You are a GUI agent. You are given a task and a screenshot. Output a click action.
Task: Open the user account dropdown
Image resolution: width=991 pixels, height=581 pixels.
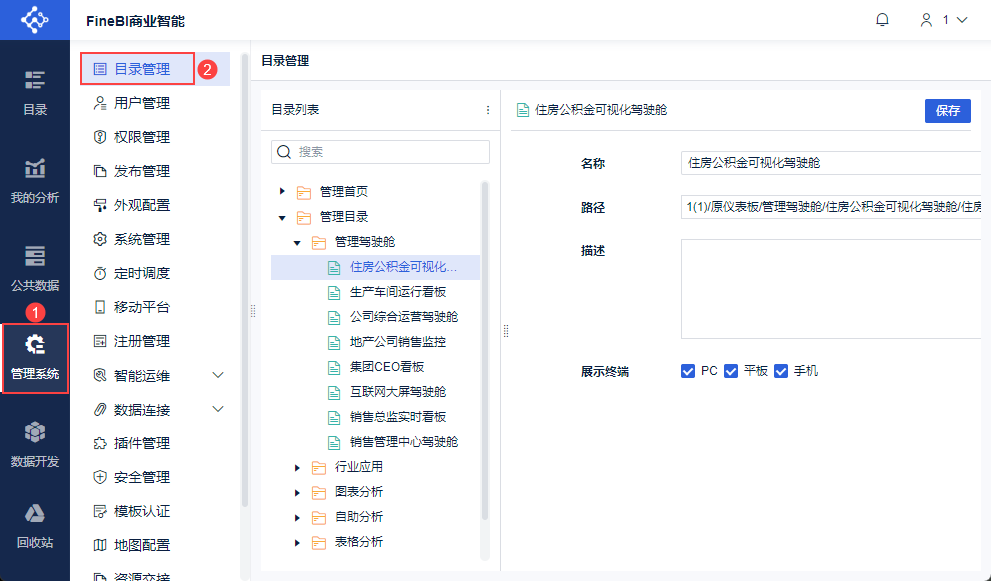tap(944, 20)
